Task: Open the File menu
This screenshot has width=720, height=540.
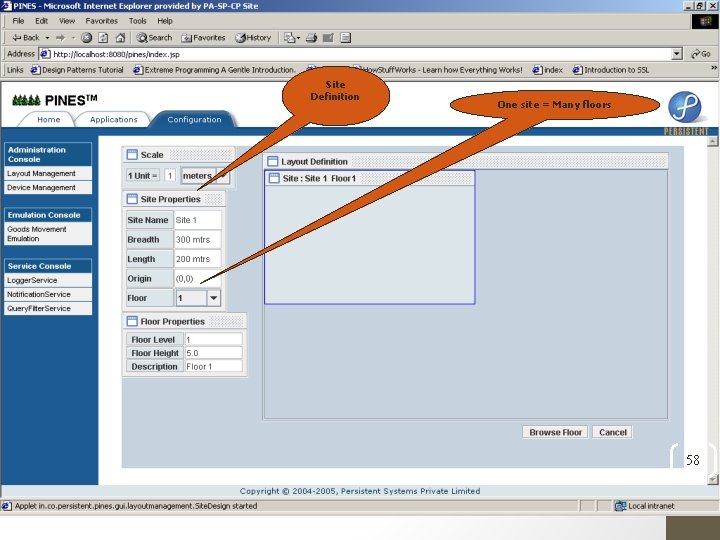Action: tap(18, 21)
